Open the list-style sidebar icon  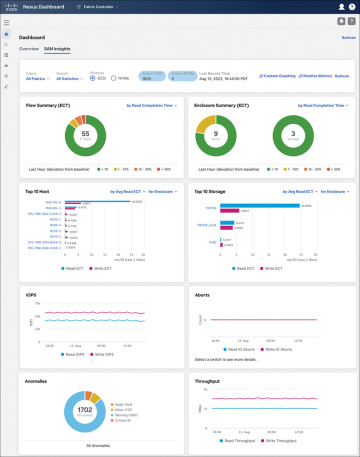tap(6, 55)
